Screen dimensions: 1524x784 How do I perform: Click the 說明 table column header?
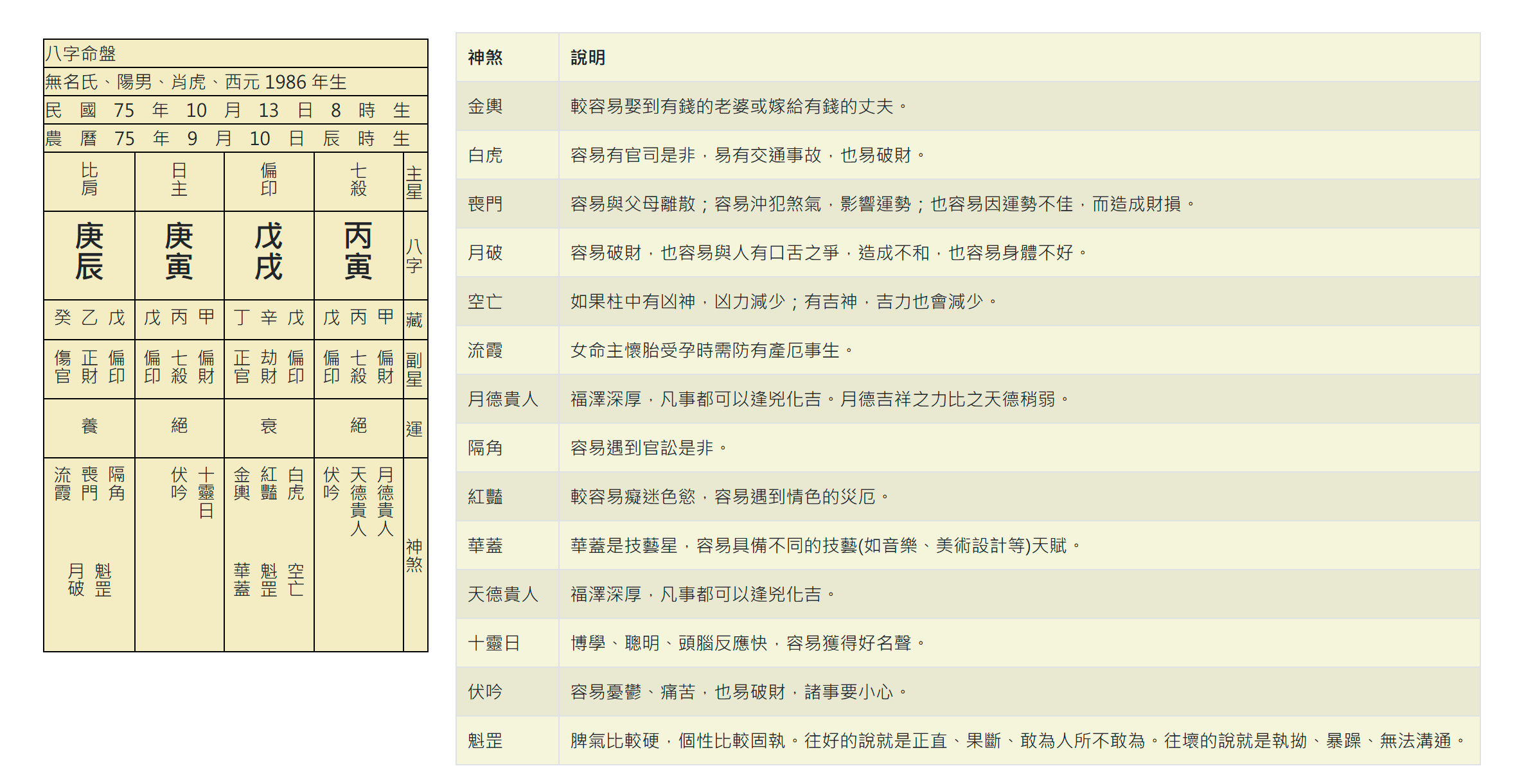click(x=588, y=58)
